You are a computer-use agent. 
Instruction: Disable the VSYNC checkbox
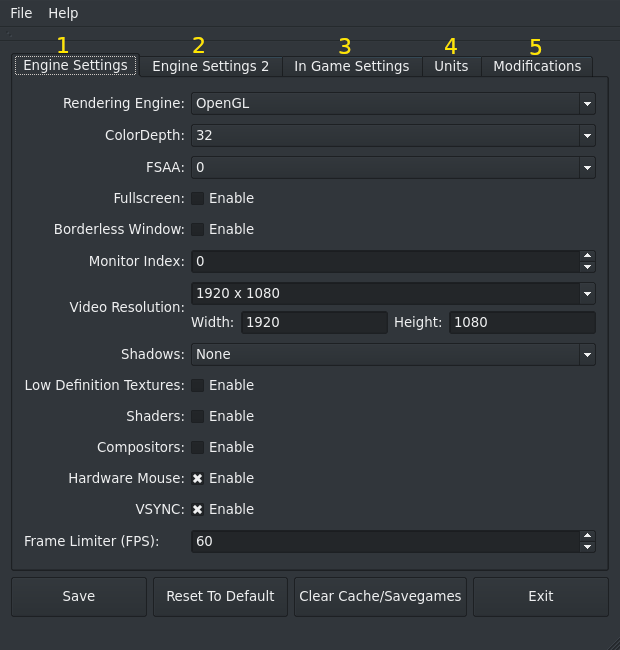(x=198, y=509)
